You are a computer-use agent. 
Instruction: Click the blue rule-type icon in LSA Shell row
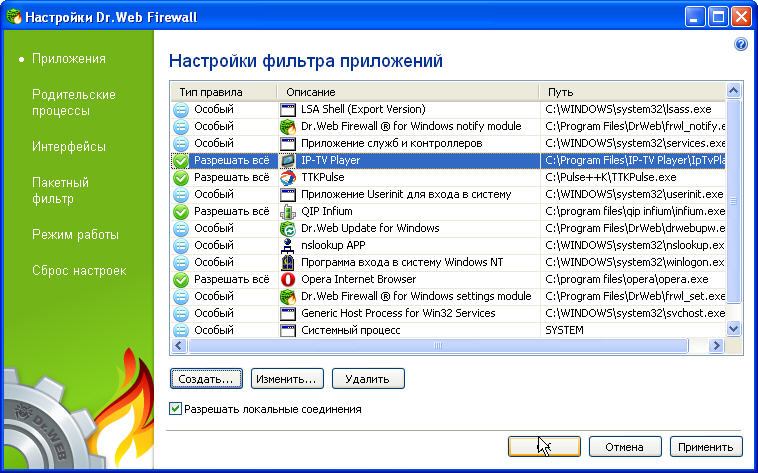[x=181, y=109]
